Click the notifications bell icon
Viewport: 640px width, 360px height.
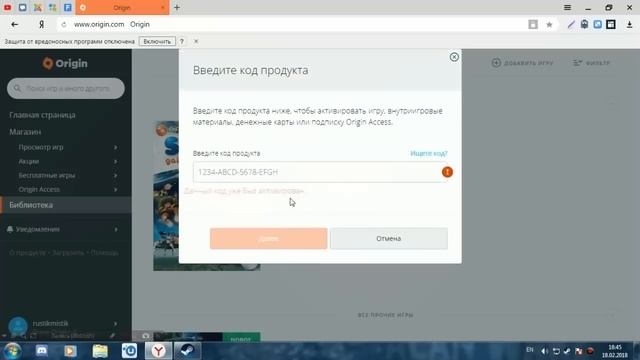10,229
